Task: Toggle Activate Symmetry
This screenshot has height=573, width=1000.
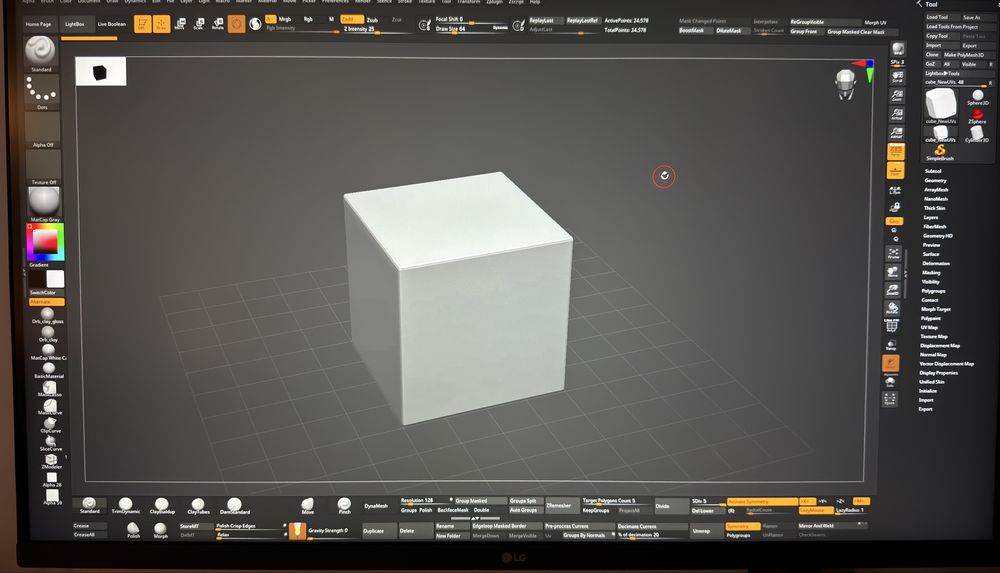Action: click(x=762, y=502)
